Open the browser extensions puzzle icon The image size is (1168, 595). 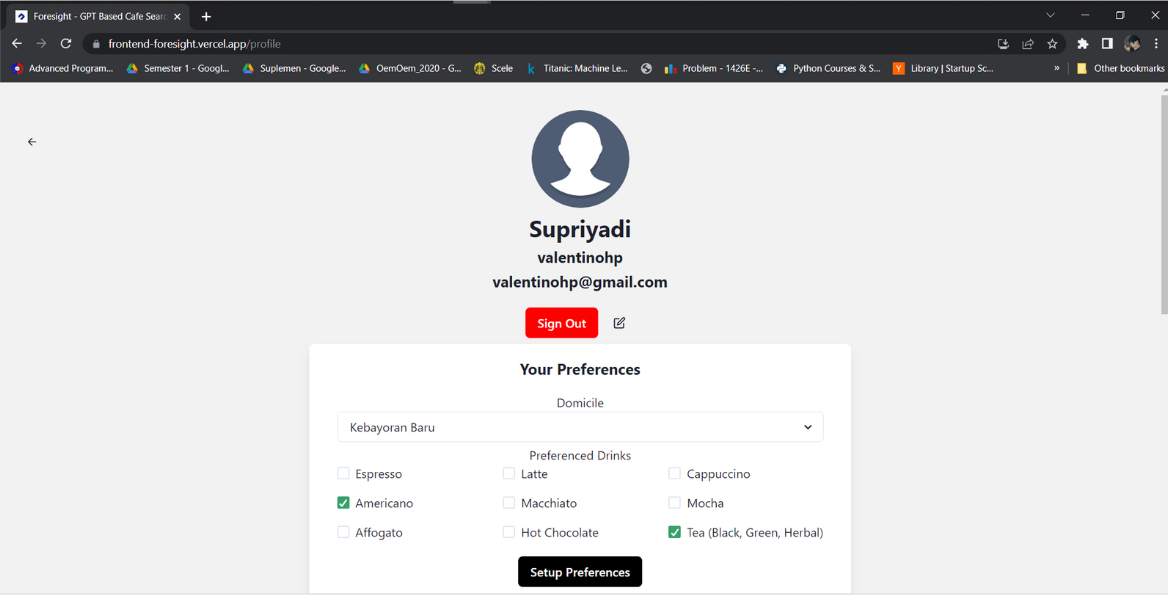[x=1082, y=44]
